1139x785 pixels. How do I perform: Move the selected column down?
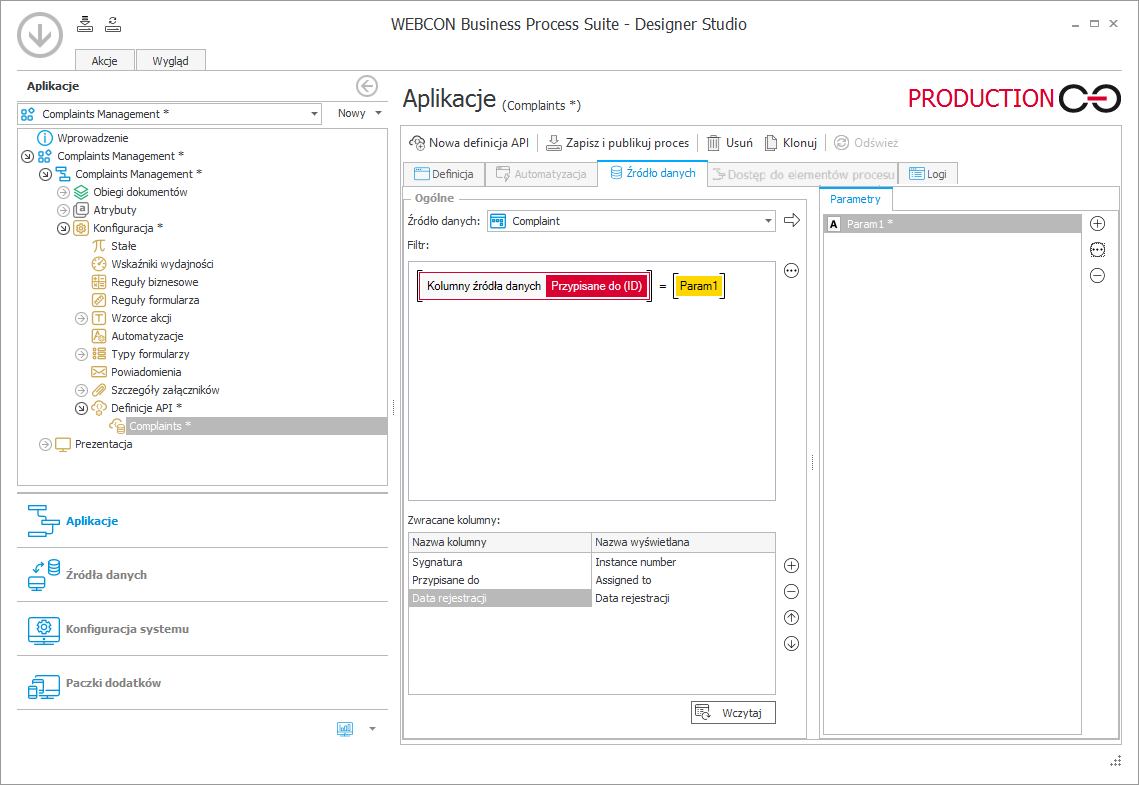[x=791, y=644]
